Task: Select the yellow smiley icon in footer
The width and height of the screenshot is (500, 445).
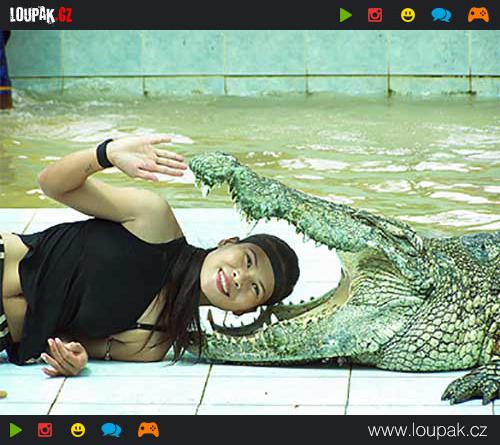Action: (x=78, y=430)
